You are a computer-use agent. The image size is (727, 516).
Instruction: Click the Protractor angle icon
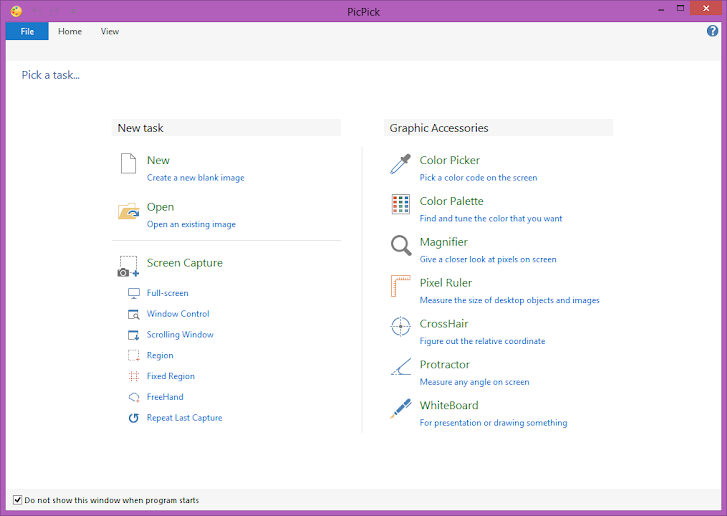401,366
